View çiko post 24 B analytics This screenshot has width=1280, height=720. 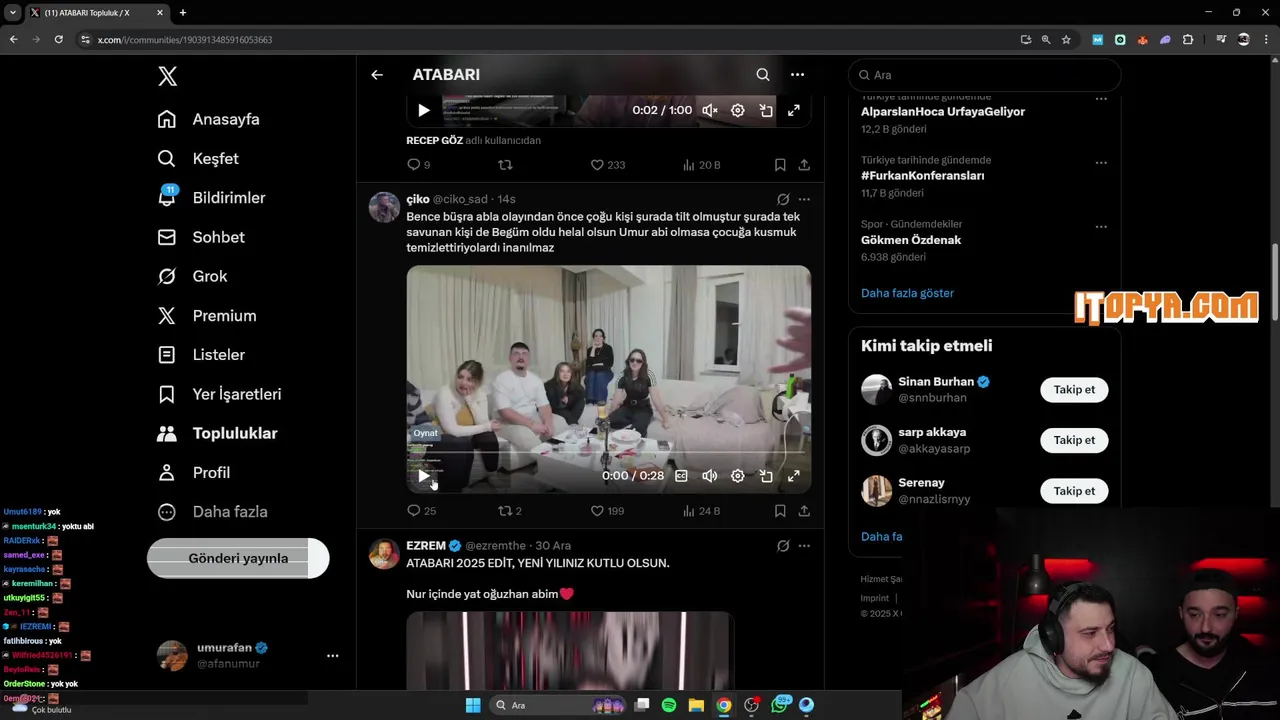point(701,511)
